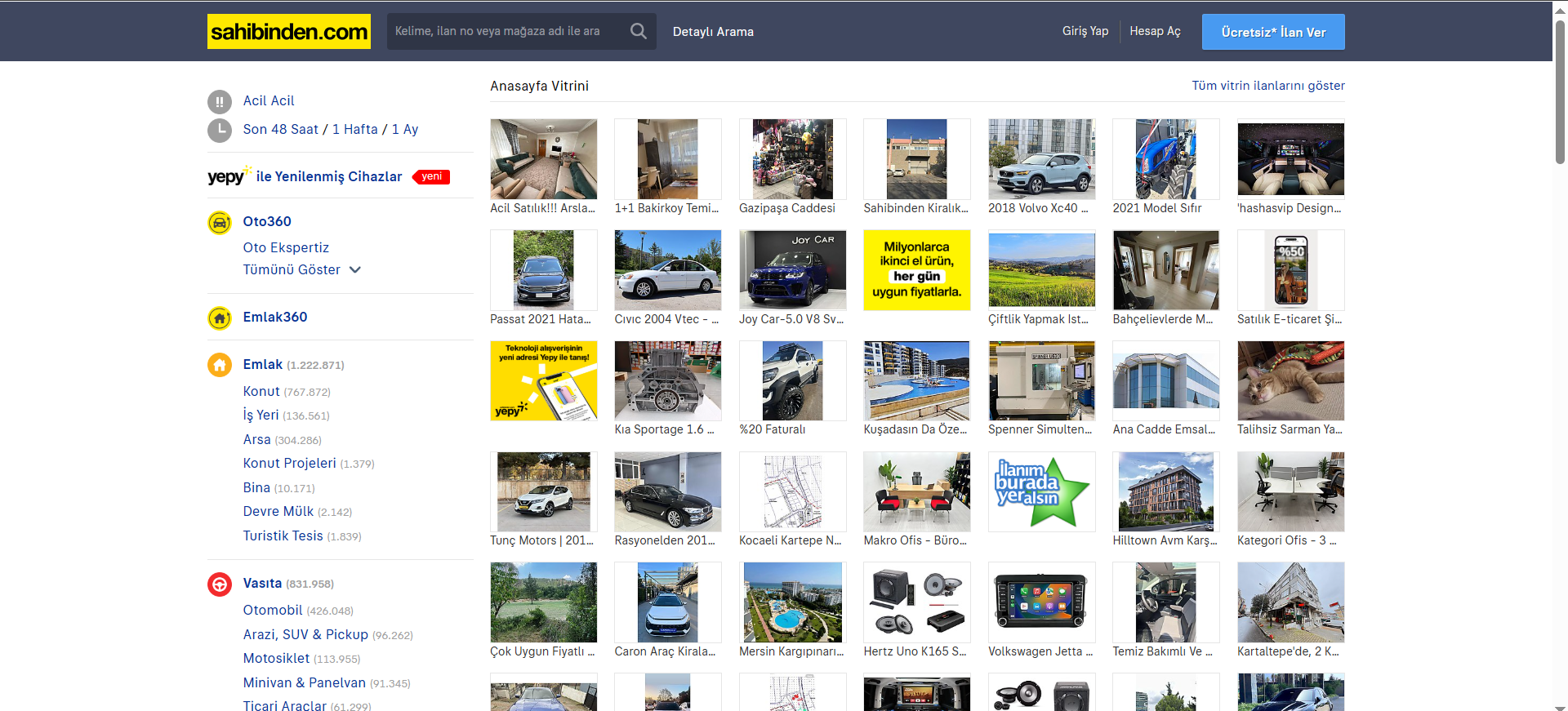Open the 2018 Volvo Xc40 listing thumbnail
The image size is (1568, 711).
tap(1042, 159)
